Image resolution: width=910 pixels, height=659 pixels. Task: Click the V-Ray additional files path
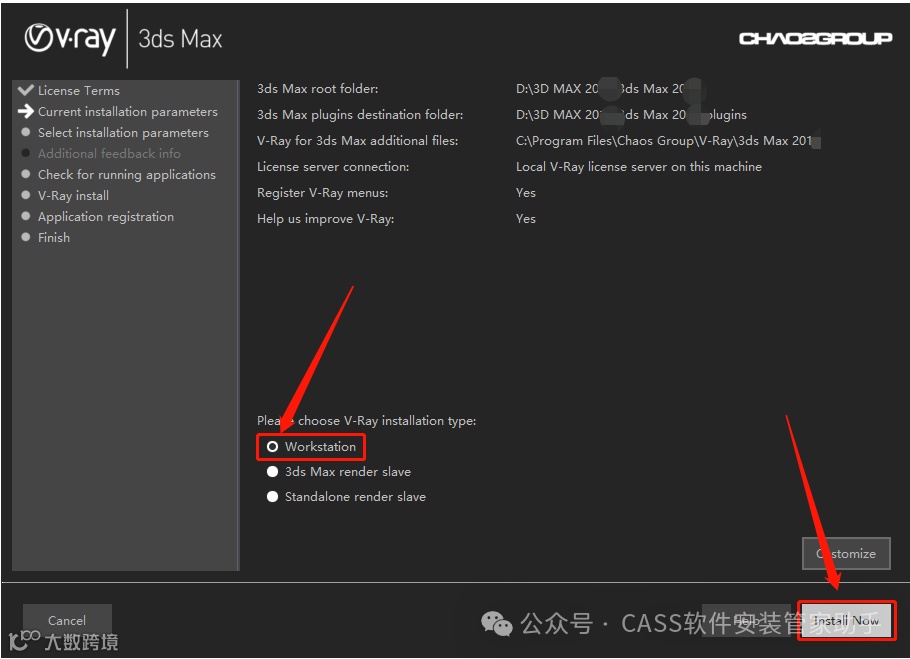[668, 140]
